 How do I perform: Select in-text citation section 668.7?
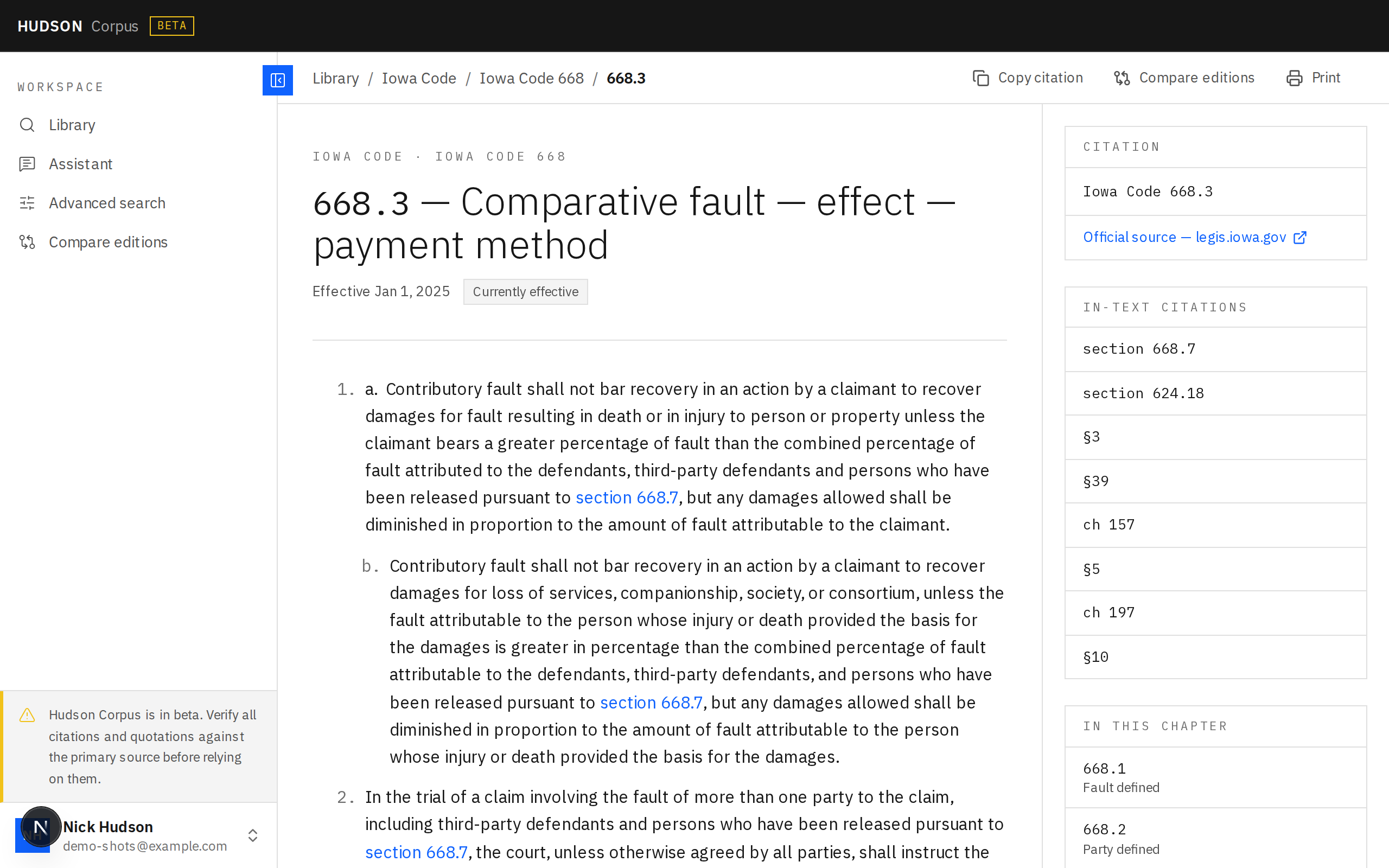coord(1215,349)
